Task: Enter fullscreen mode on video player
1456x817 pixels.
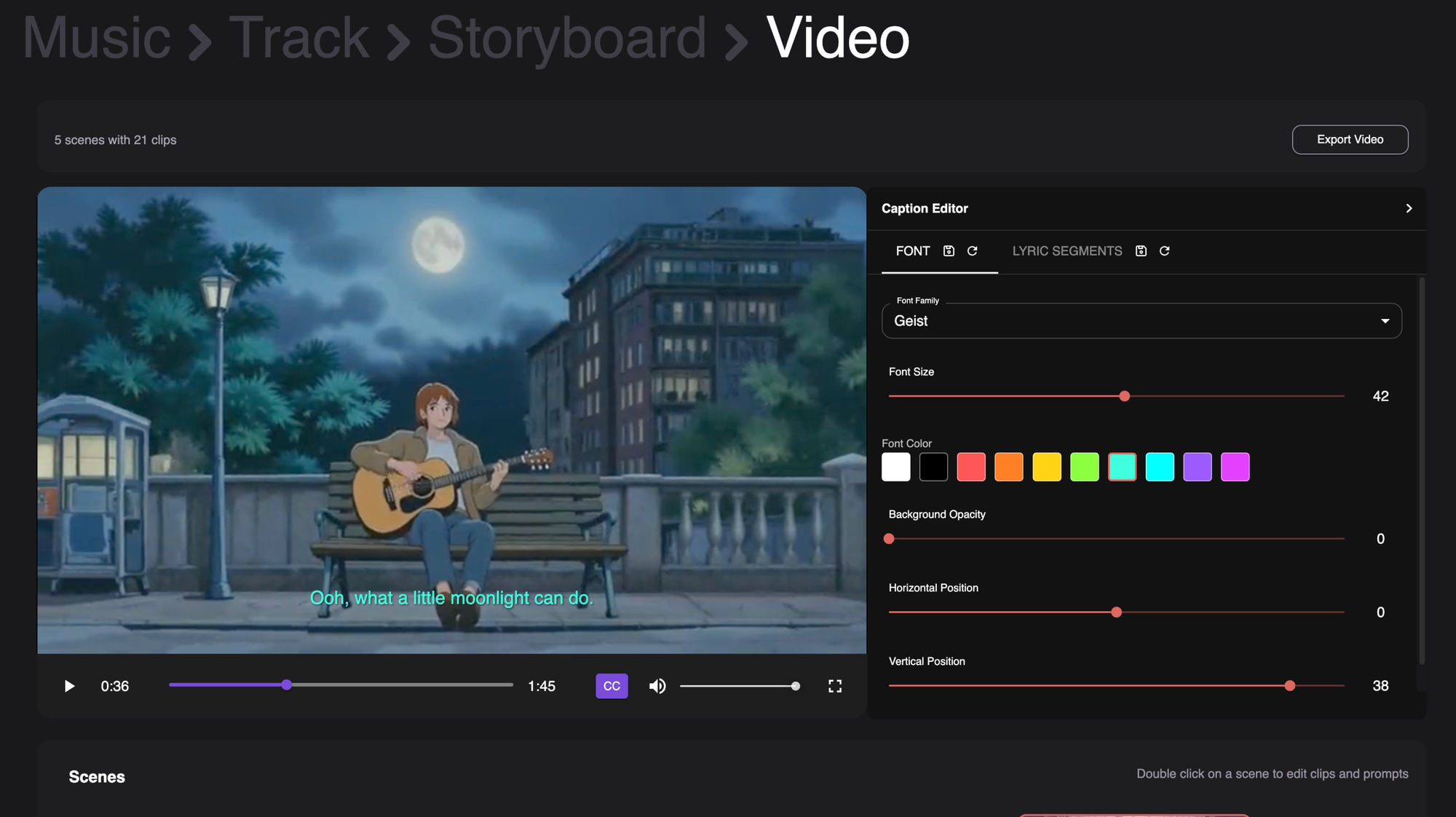Action: pyautogui.click(x=835, y=686)
